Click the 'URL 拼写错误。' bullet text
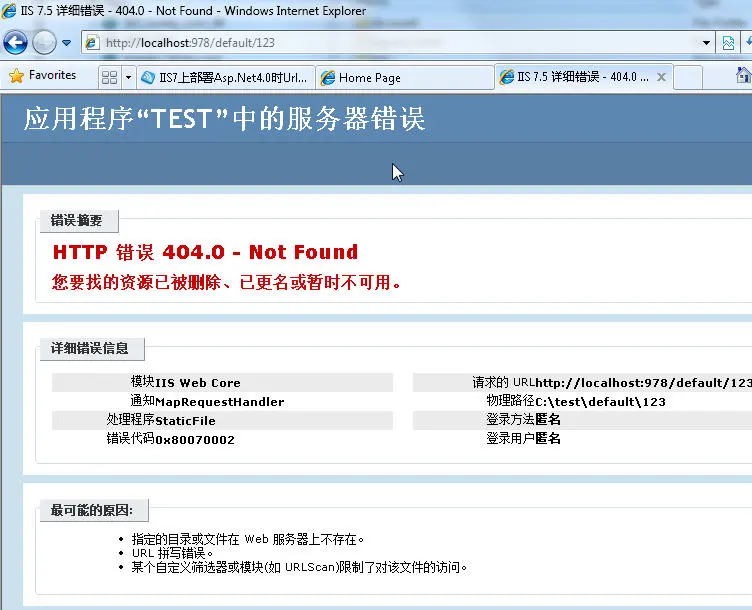The image size is (752, 610). (x=173, y=553)
